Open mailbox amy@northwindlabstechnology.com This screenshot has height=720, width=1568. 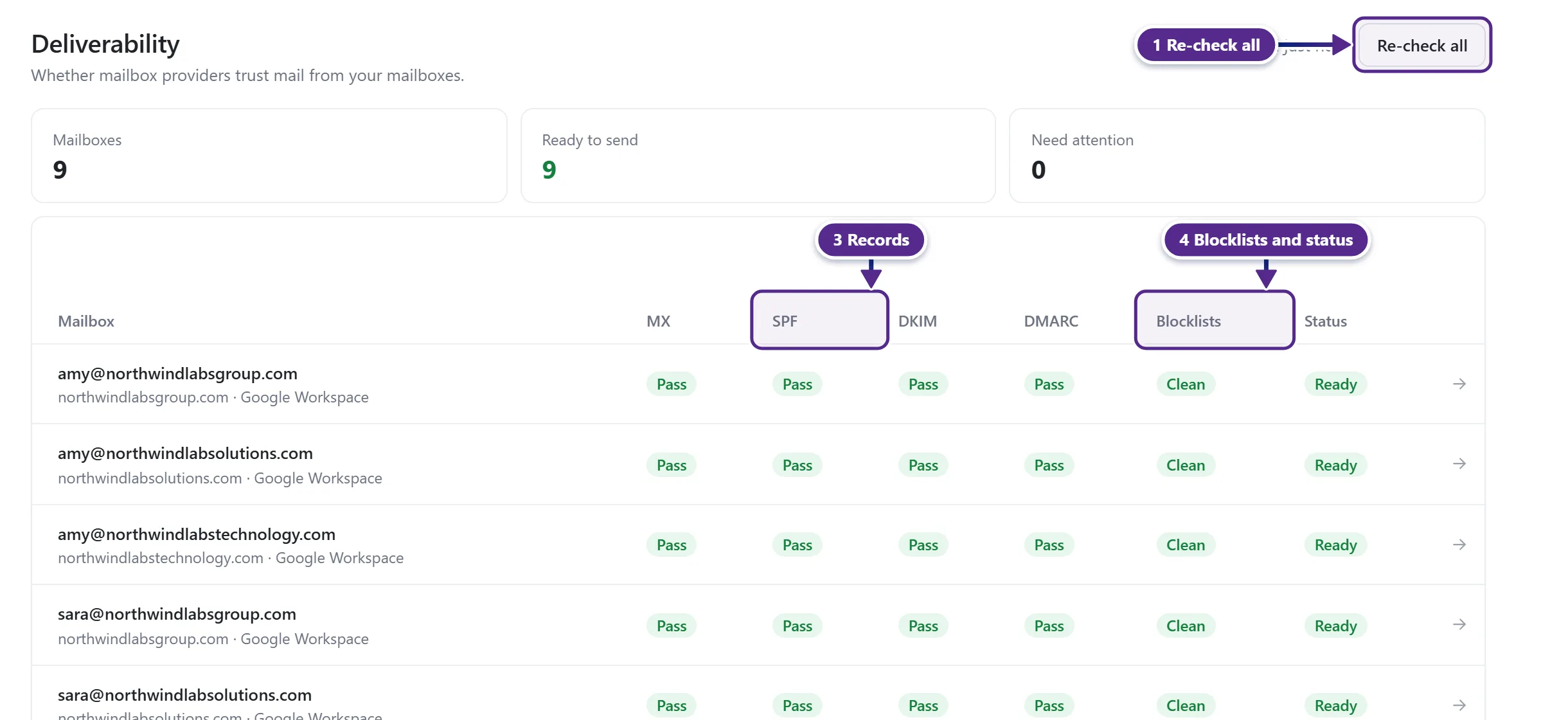(x=197, y=534)
